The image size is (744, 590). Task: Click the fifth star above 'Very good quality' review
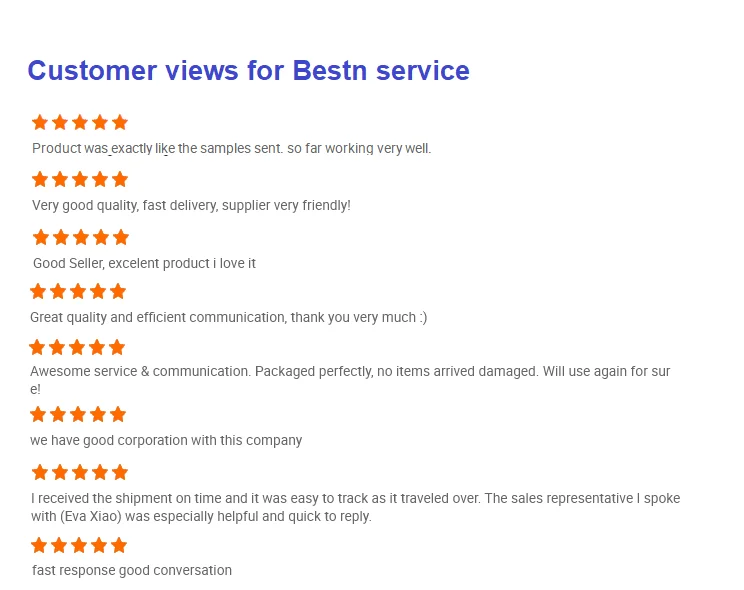point(120,180)
